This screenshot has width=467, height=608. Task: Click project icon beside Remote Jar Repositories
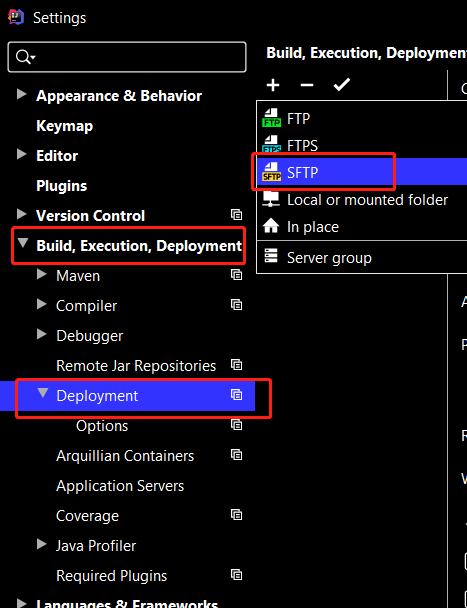coord(237,365)
